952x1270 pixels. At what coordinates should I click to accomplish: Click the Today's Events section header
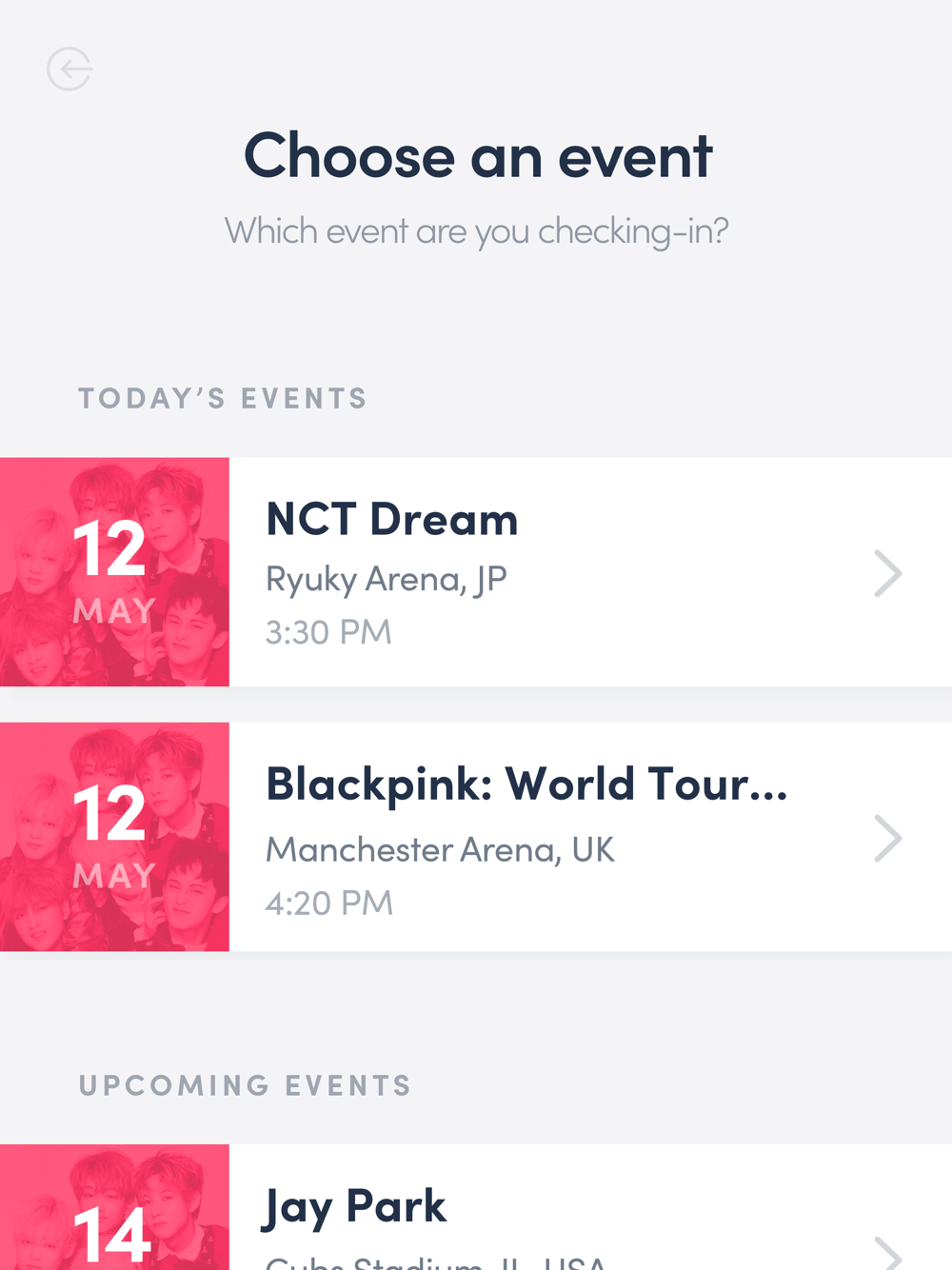(x=223, y=398)
